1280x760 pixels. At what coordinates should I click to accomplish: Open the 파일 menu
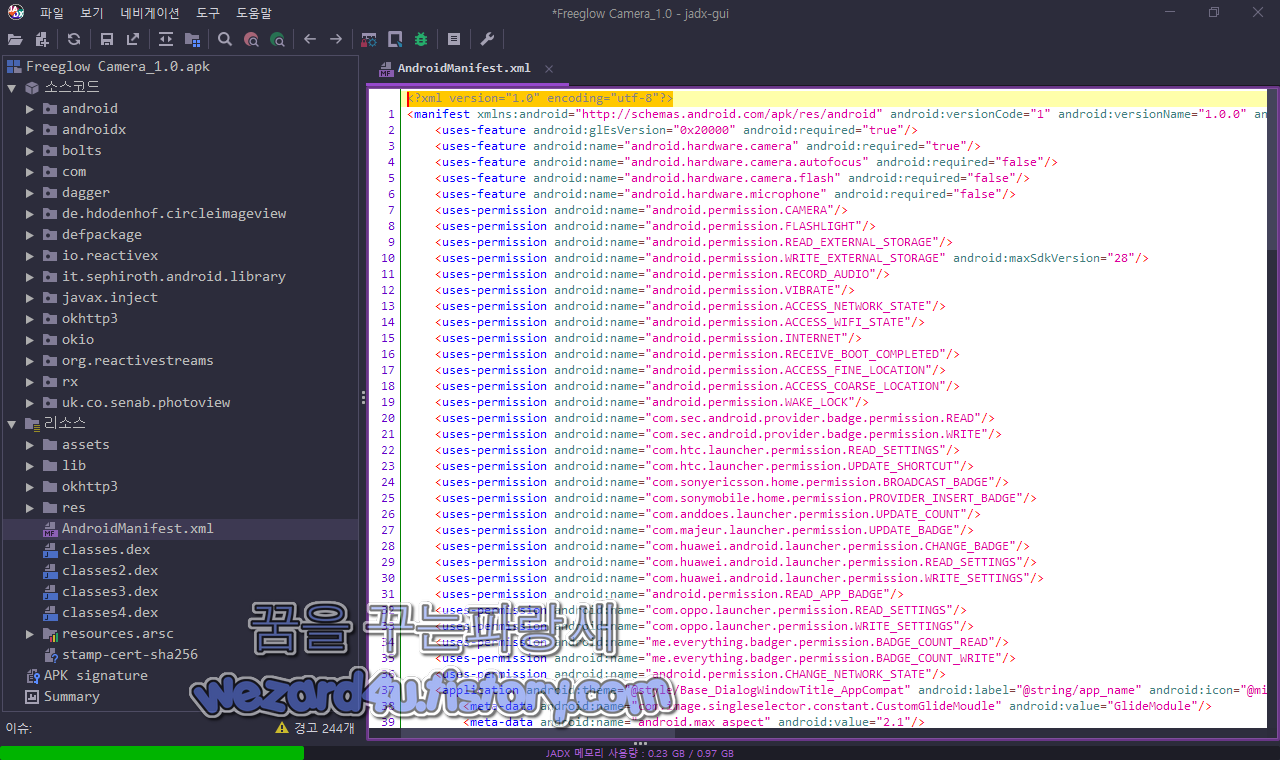(x=52, y=13)
